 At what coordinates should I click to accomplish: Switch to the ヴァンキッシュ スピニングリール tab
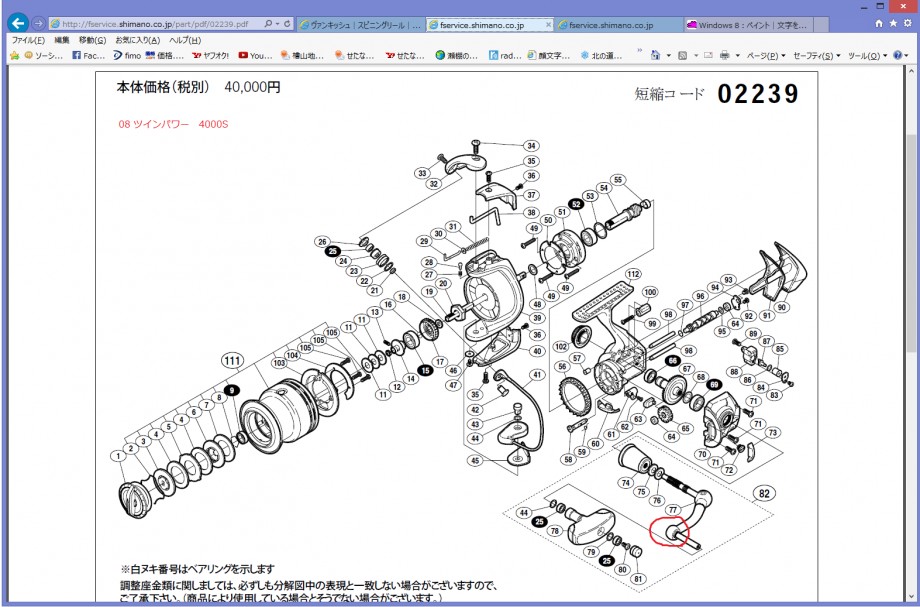click(359, 25)
